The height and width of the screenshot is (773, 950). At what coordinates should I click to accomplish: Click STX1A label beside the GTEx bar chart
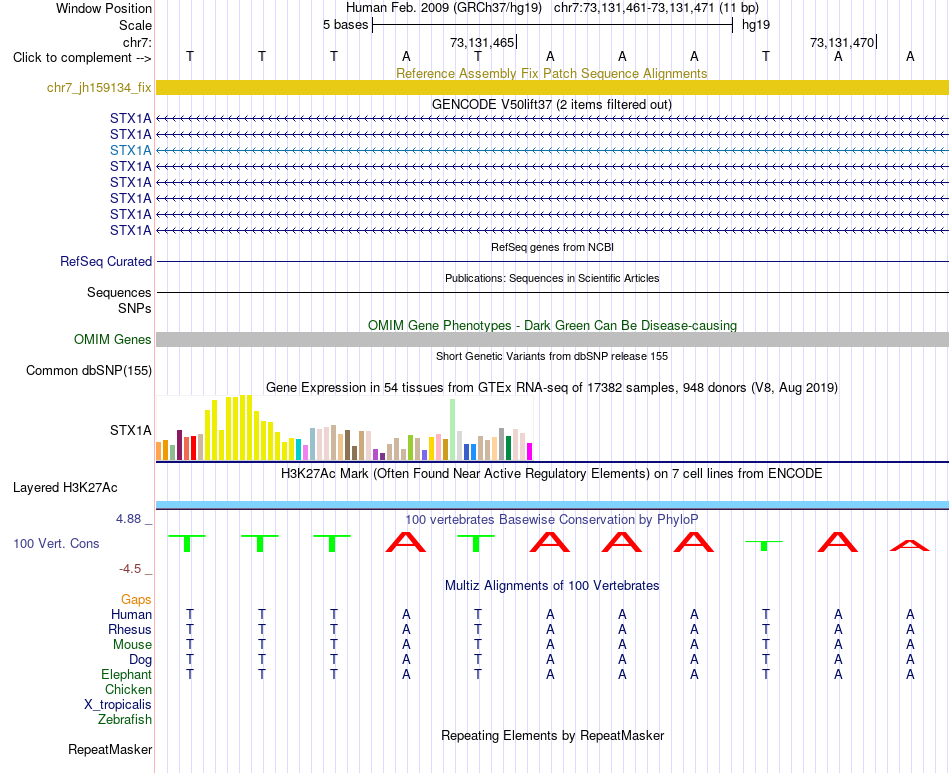(130, 430)
